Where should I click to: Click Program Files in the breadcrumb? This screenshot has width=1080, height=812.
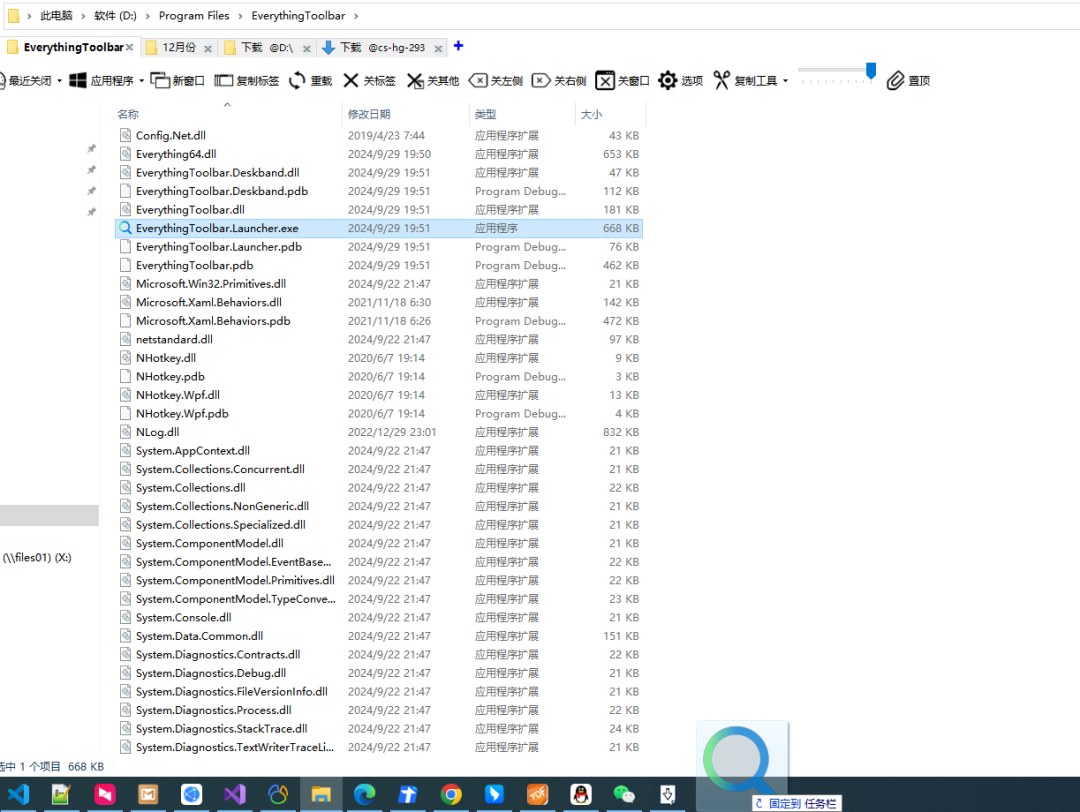(x=194, y=15)
